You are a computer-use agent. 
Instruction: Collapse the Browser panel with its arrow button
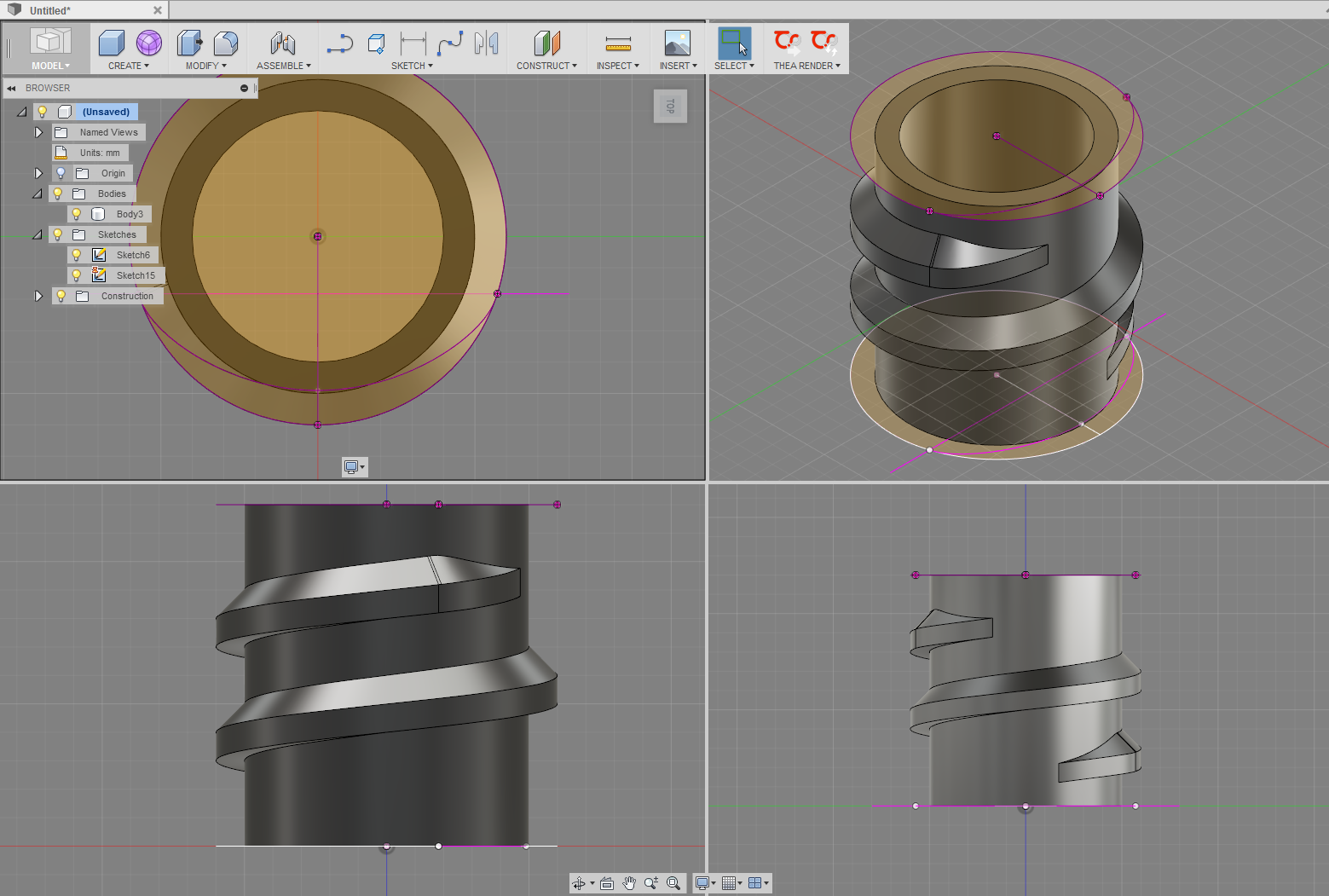[x=10, y=88]
